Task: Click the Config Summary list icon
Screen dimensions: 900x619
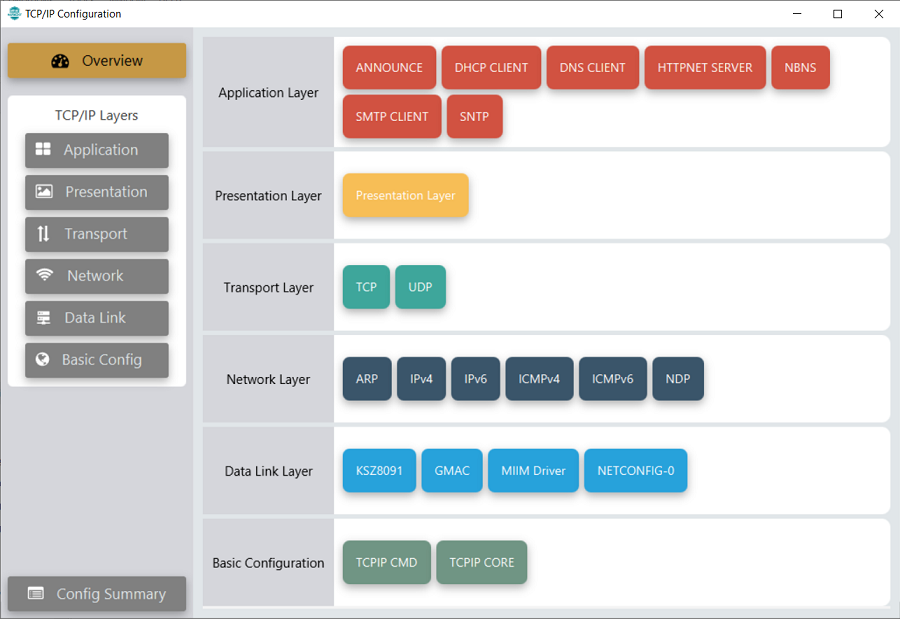Action: point(36,594)
